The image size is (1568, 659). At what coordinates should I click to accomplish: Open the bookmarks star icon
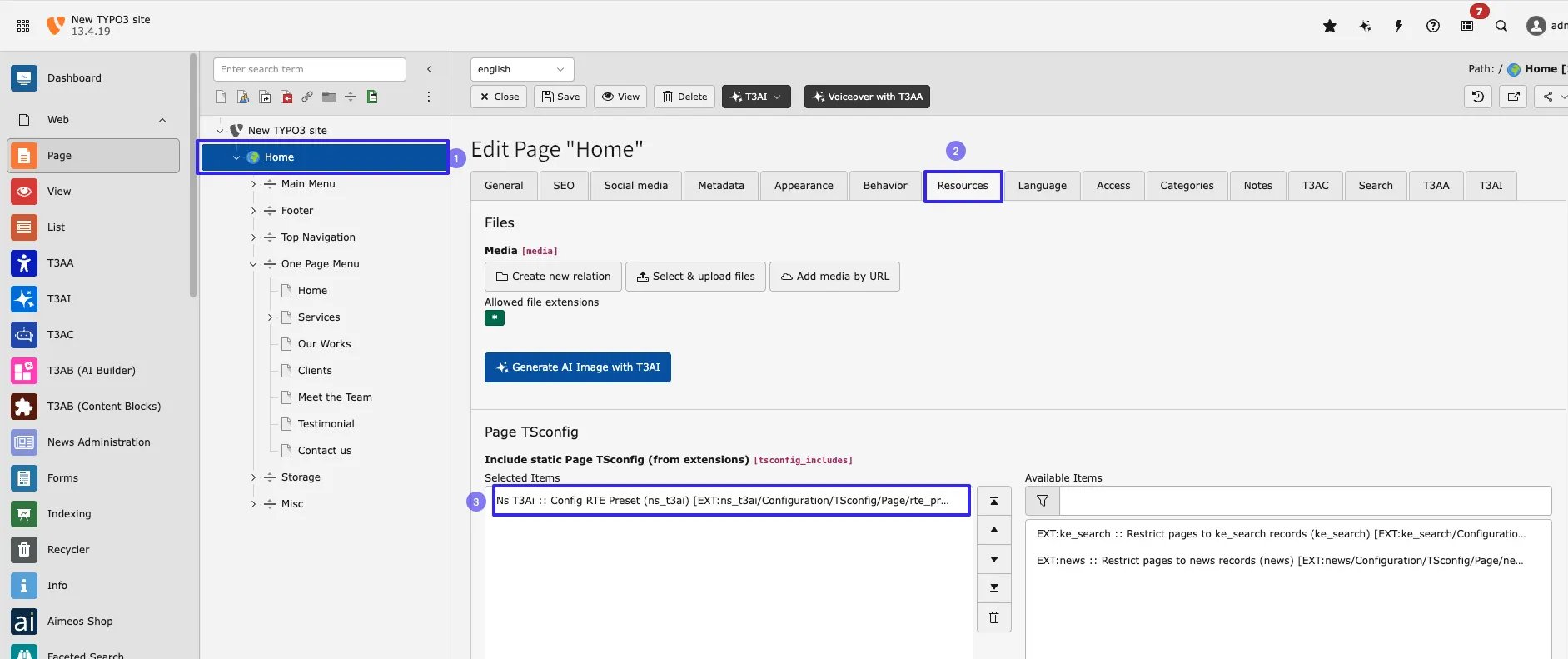click(1330, 26)
